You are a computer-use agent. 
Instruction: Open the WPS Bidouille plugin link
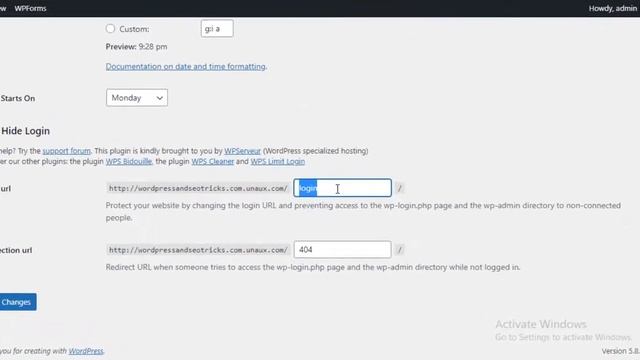[129, 161]
